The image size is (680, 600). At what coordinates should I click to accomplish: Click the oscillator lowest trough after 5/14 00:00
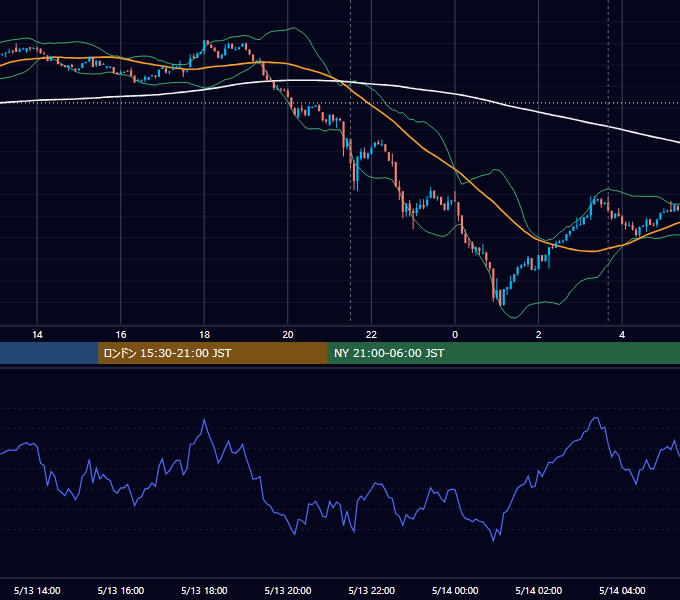coord(494,541)
